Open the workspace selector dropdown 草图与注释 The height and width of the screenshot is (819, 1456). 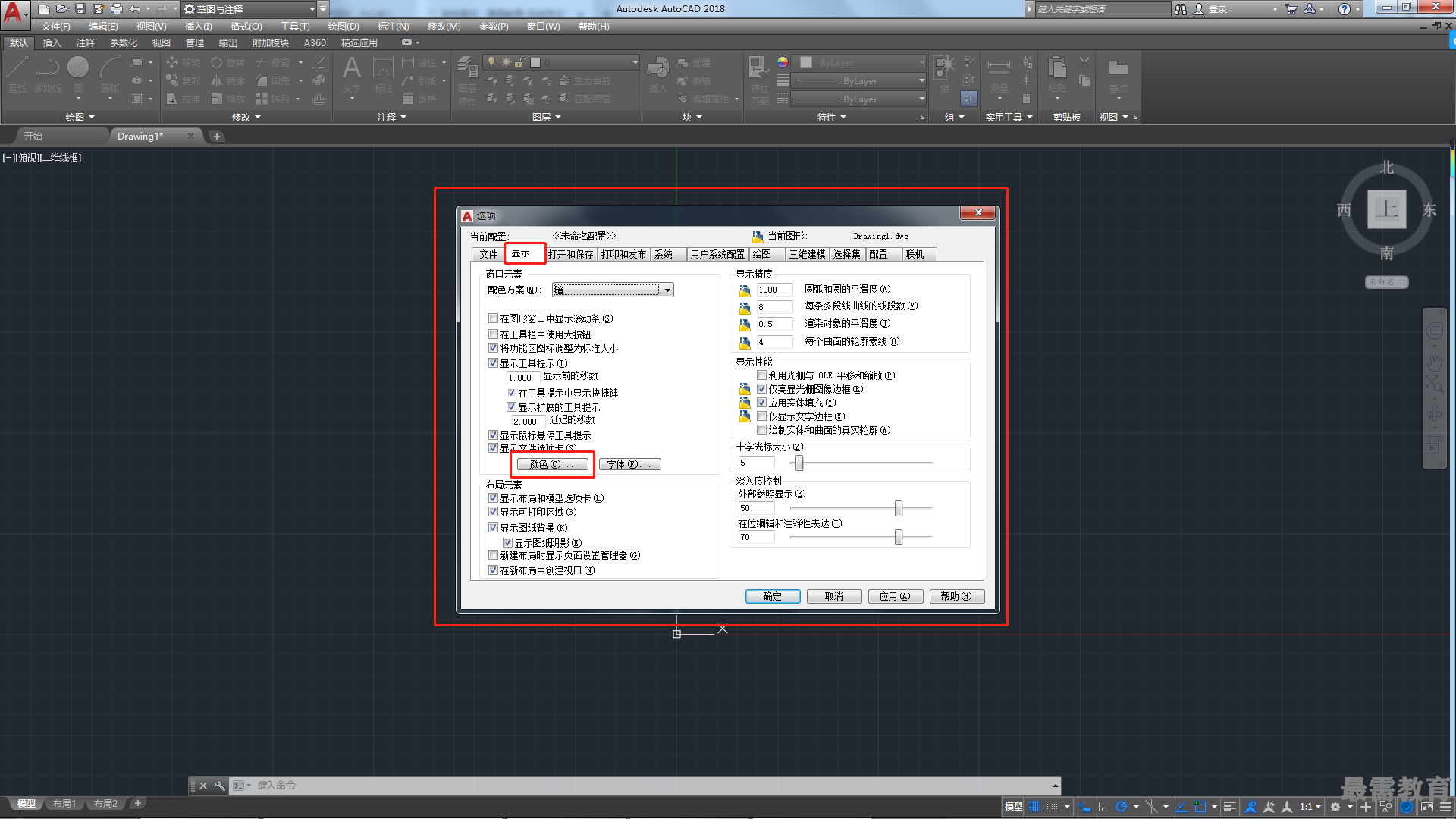[x=250, y=9]
